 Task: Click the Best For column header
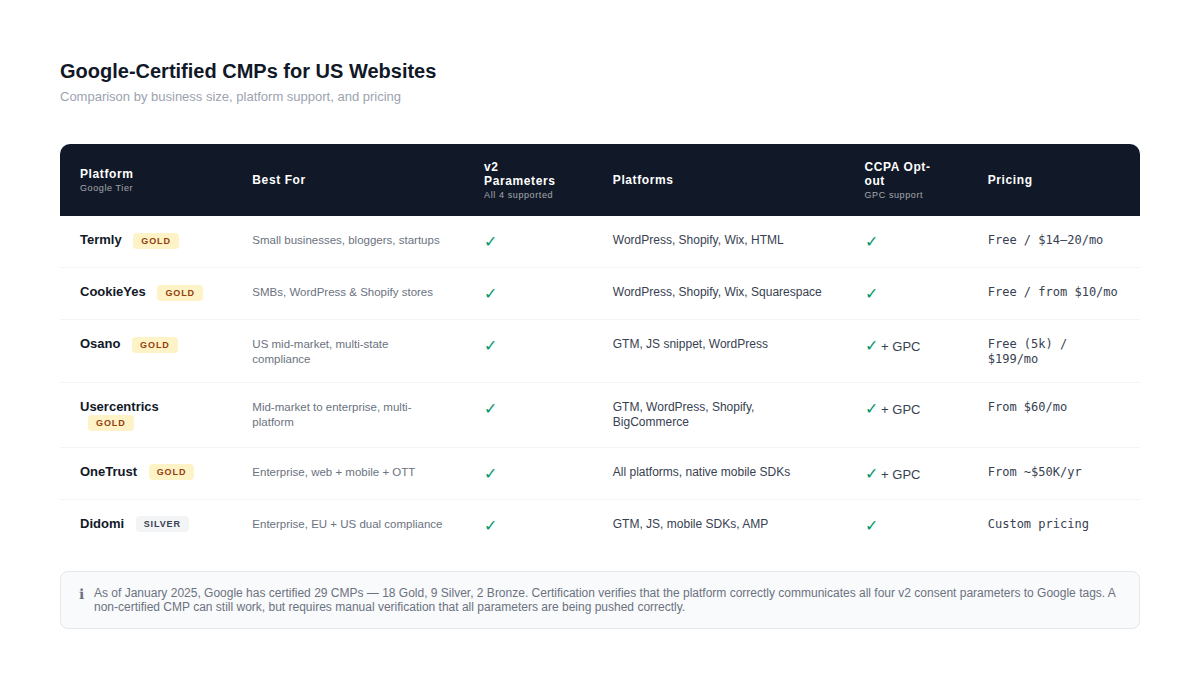coord(278,180)
